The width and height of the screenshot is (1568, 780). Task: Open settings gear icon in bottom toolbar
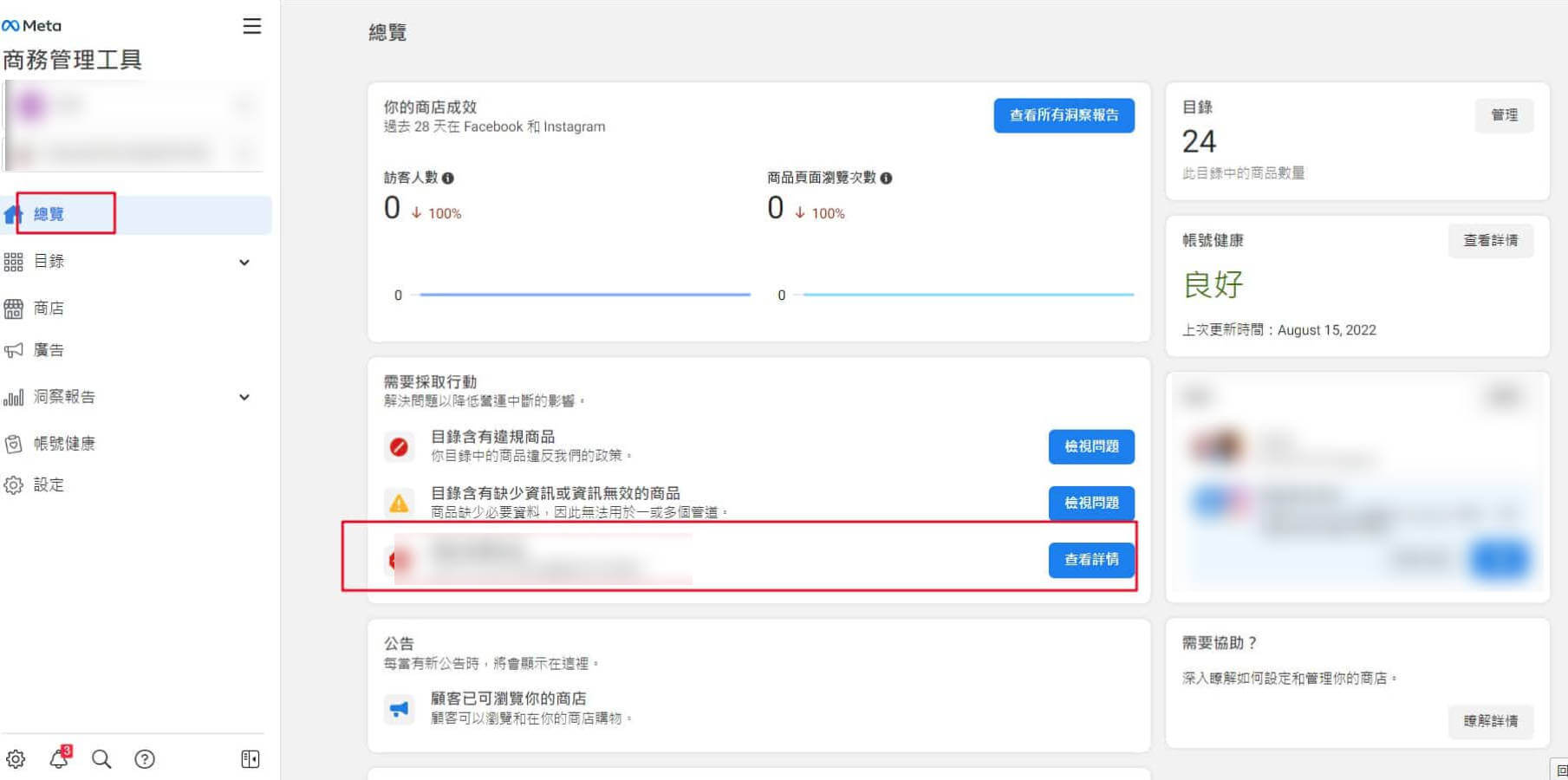coord(16,759)
